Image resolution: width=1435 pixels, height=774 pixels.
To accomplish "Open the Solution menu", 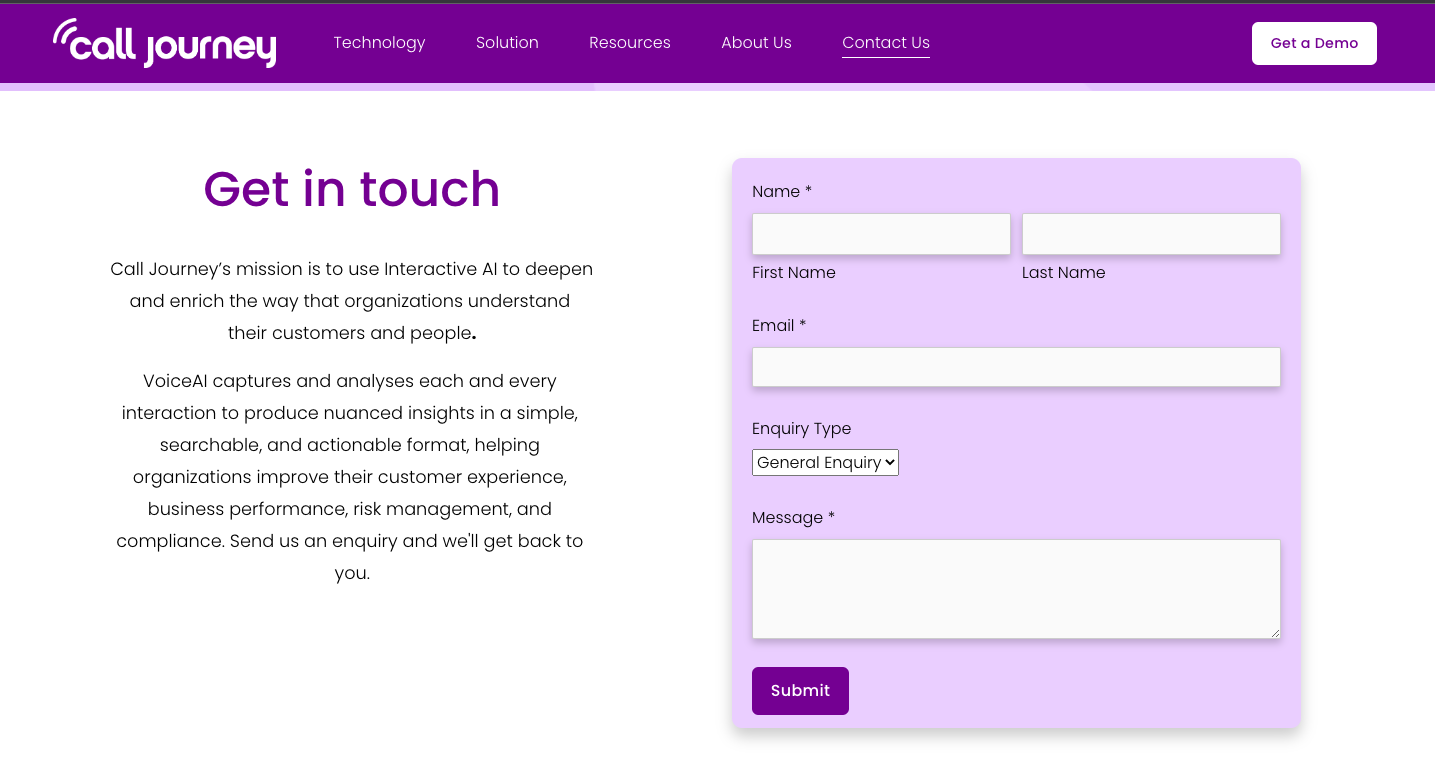I will point(507,43).
